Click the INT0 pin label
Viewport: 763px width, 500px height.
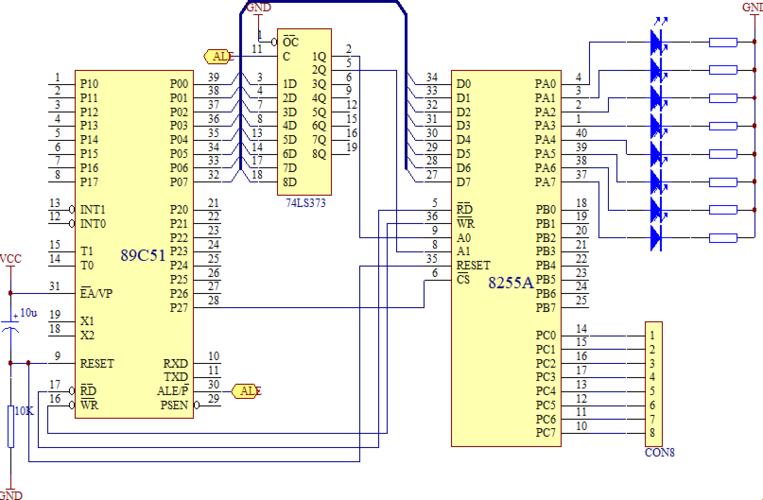point(93,224)
